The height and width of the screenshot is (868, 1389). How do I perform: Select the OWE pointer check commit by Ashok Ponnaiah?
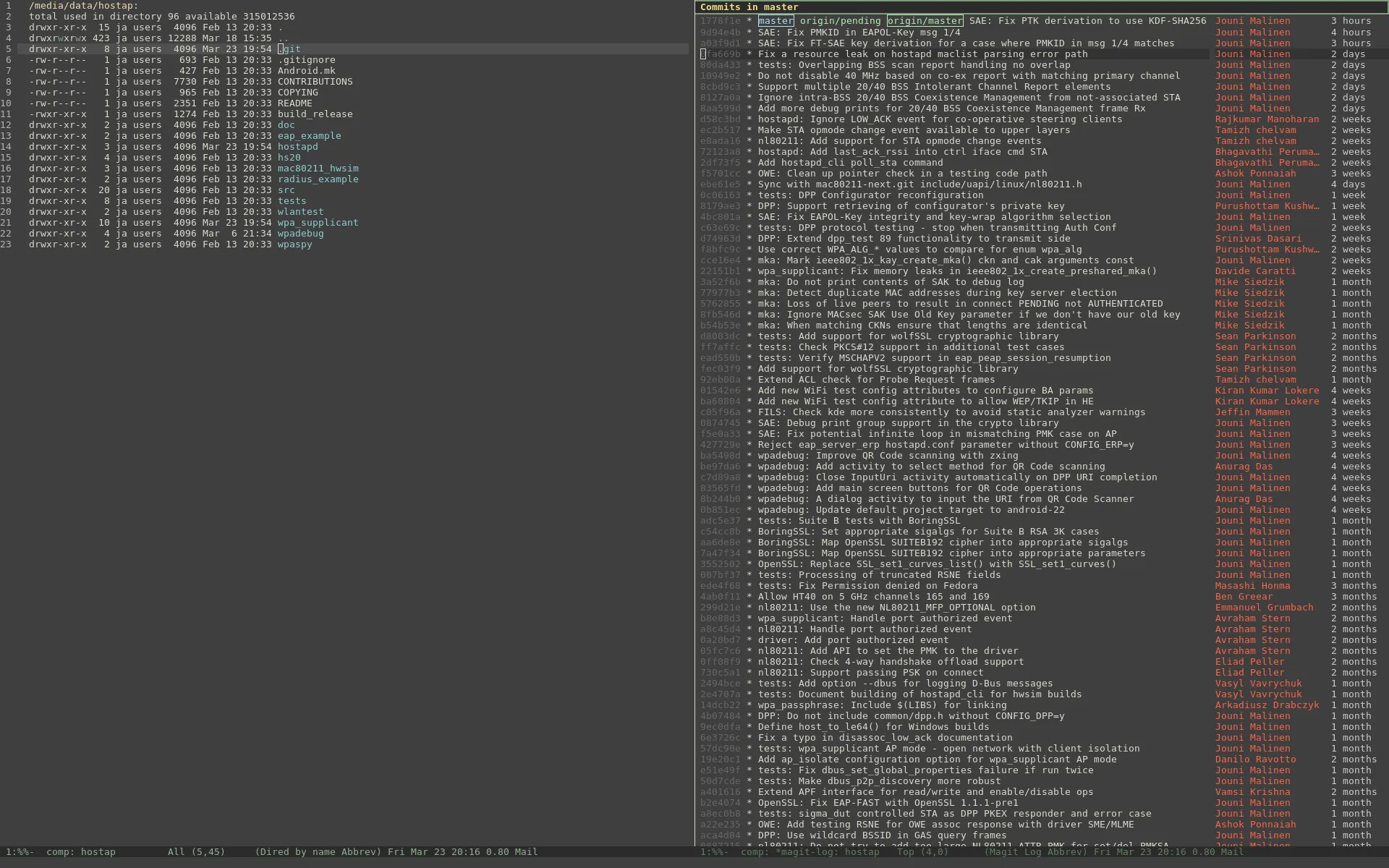[x=902, y=174]
